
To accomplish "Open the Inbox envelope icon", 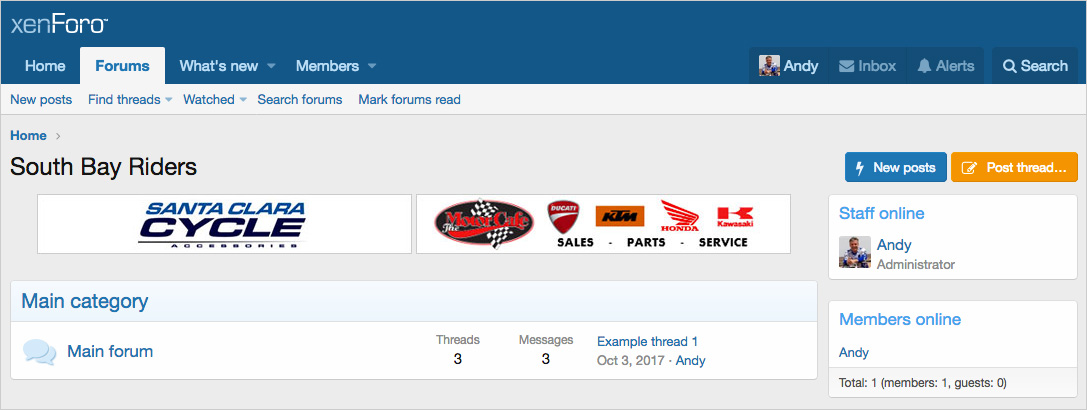I will point(846,66).
